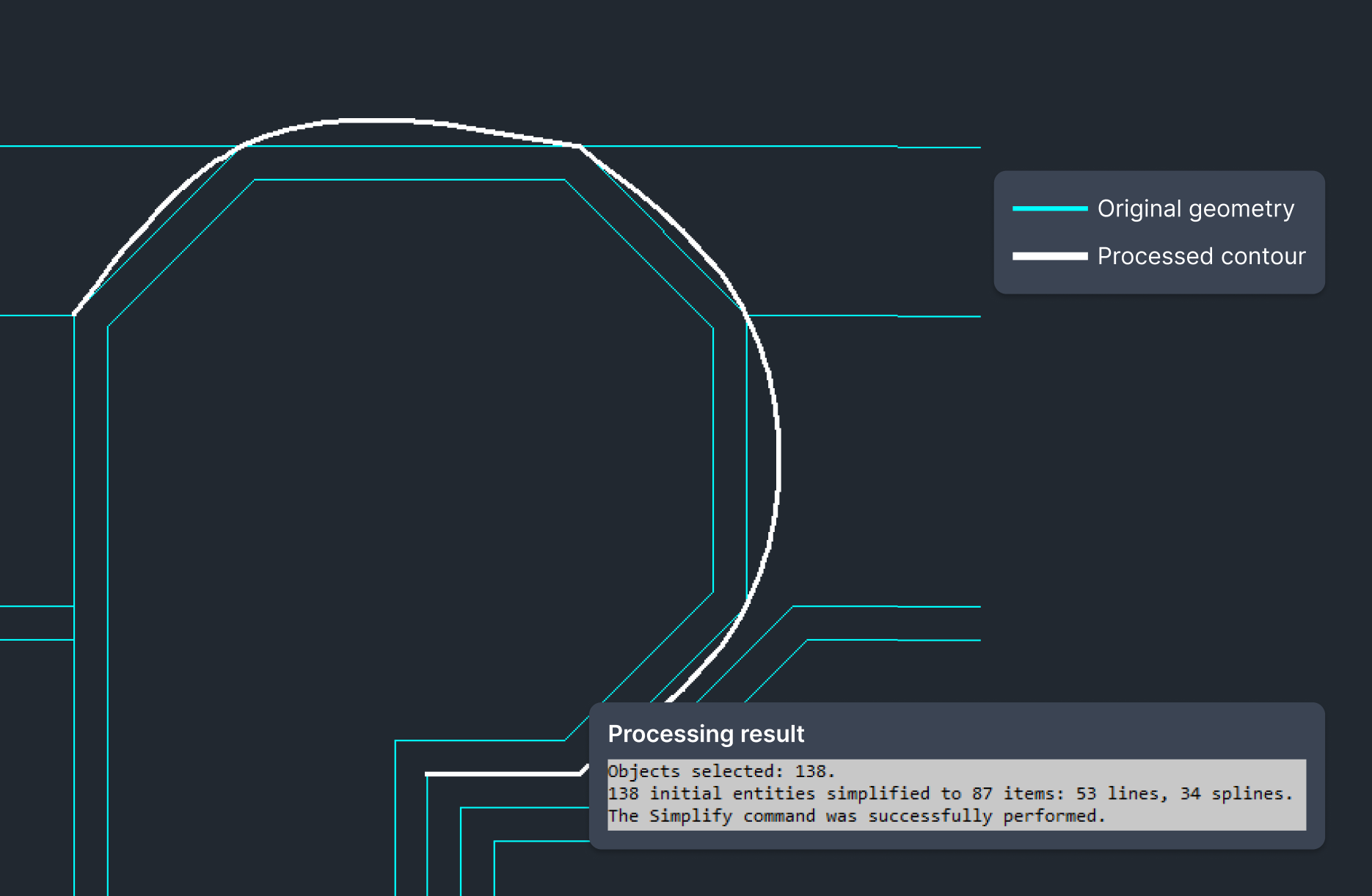
Task: Click the 'Processing result' heading
Action: tap(706, 734)
